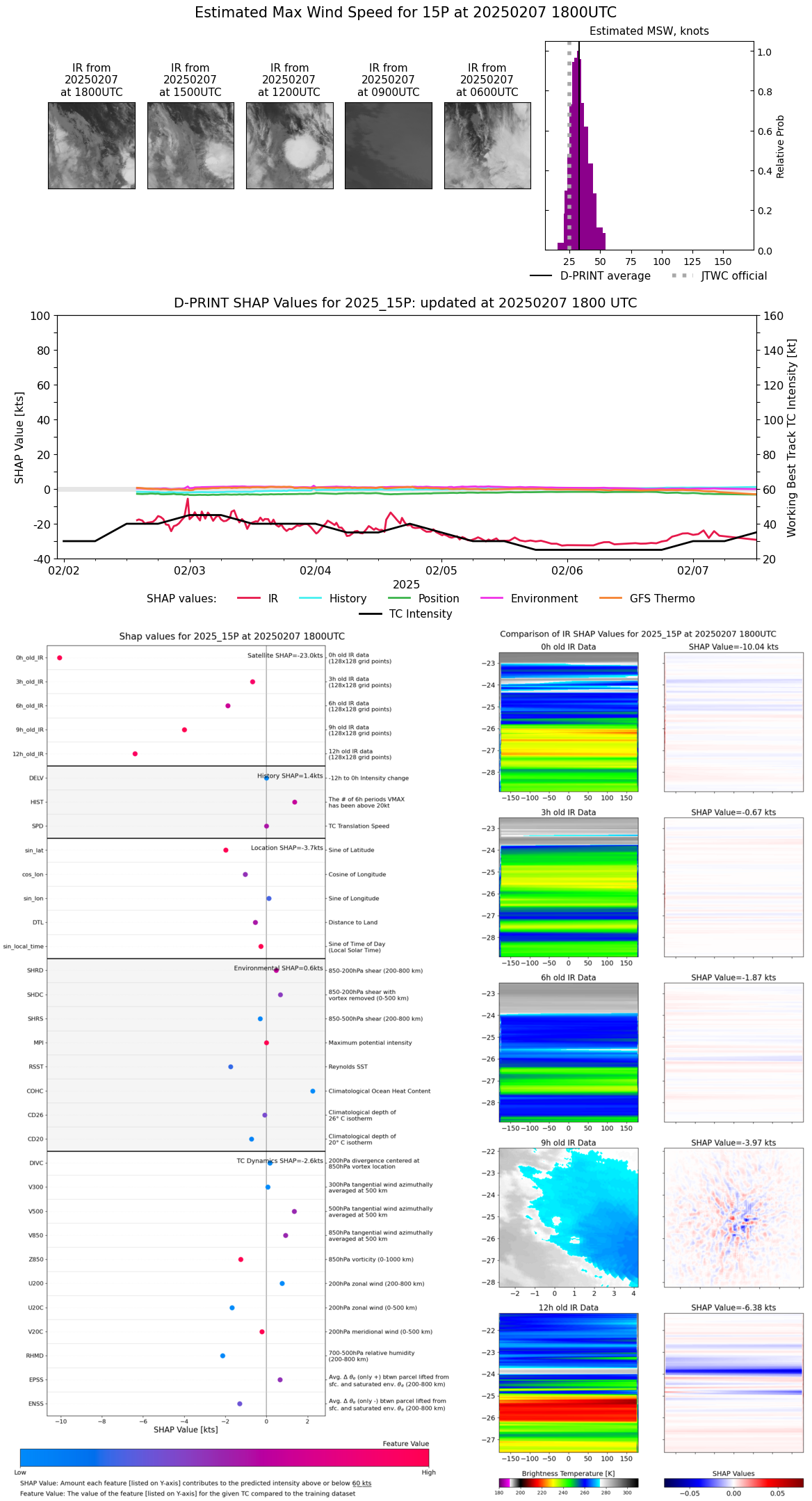The width and height of the screenshot is (812, 1501).
Task: Click the D-PRINT average legend line
Action: [541, 275]
